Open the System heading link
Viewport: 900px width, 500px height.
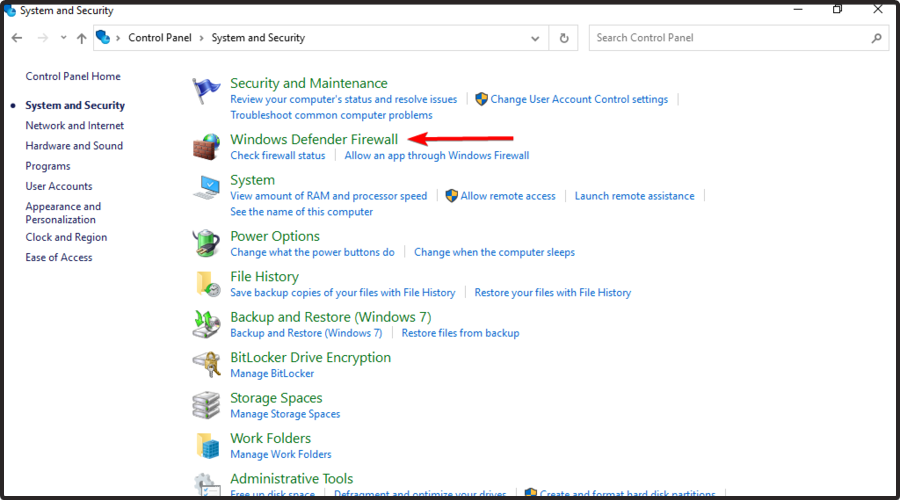point(253,180)
